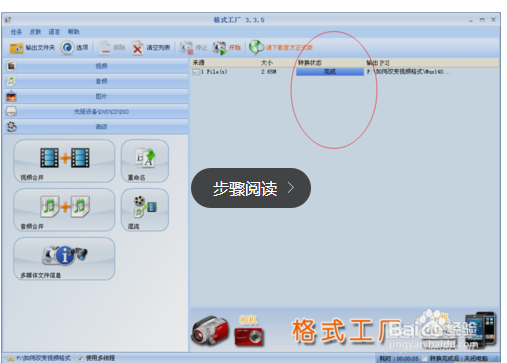Choose the 混流 mux tool
Image resolution: width=507 pixels, height=363 pixels.
coord(145,210)
